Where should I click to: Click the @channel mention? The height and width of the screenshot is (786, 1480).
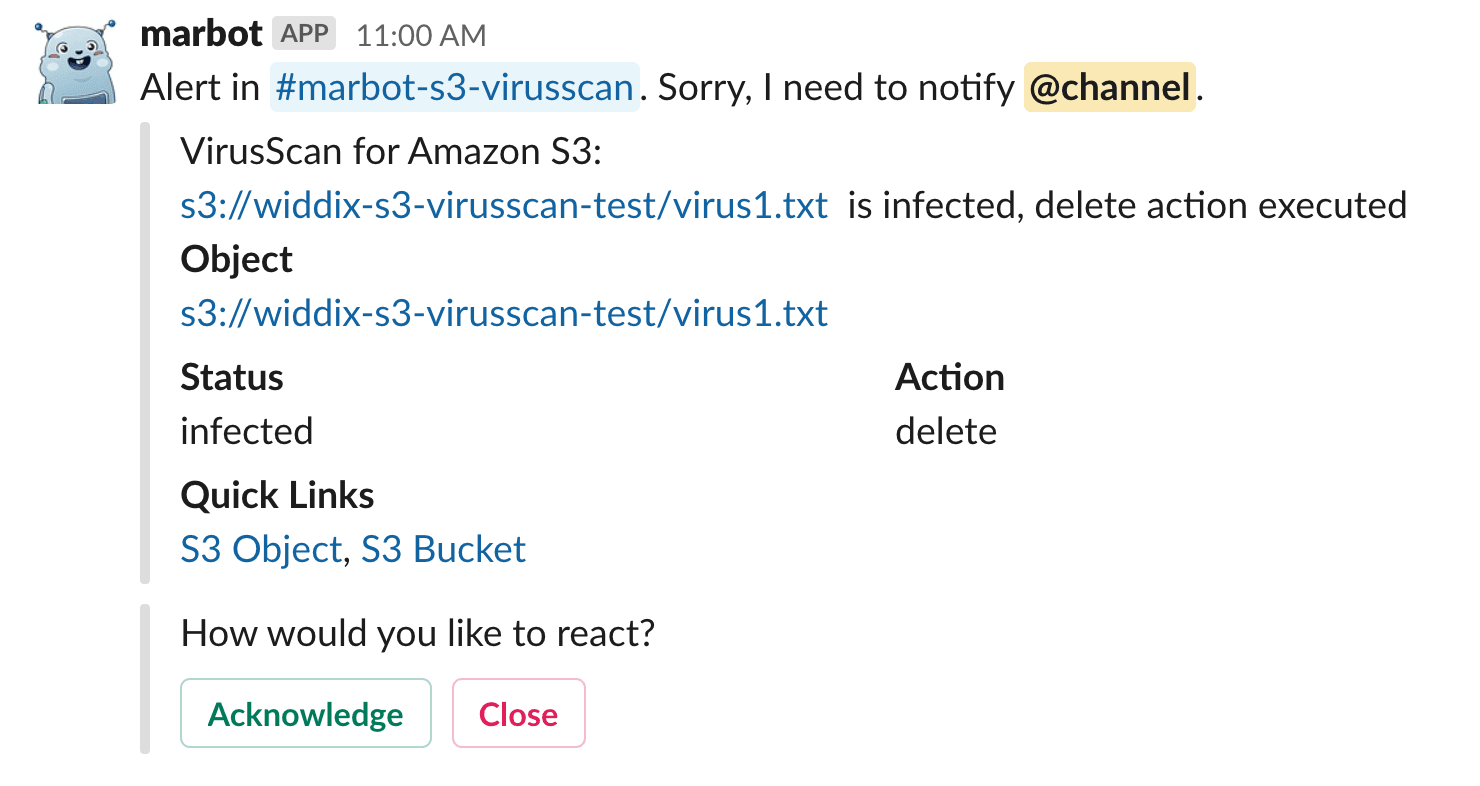pyautogui.click(x=1109, y=88)
